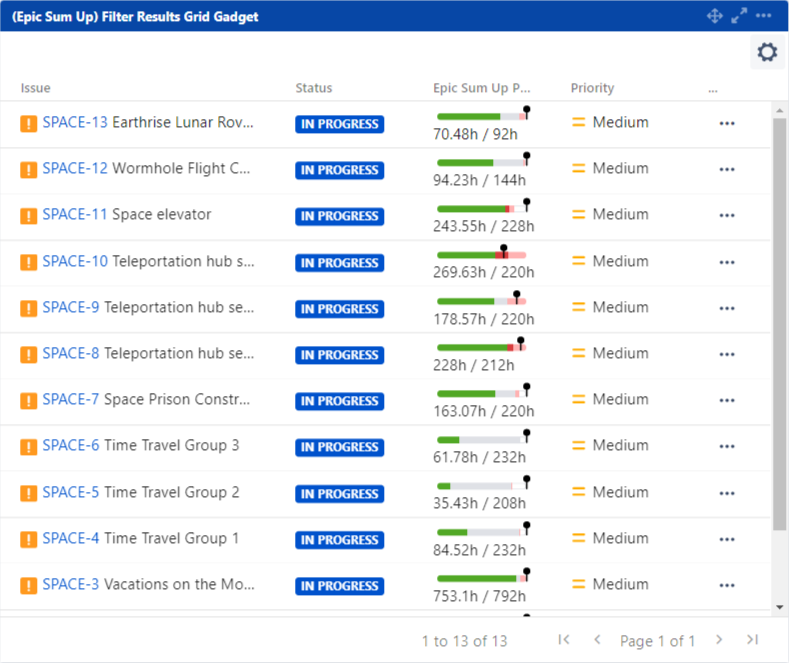Sort by the Issue column header
Screen dimensions: 789x663
point(36,88)
